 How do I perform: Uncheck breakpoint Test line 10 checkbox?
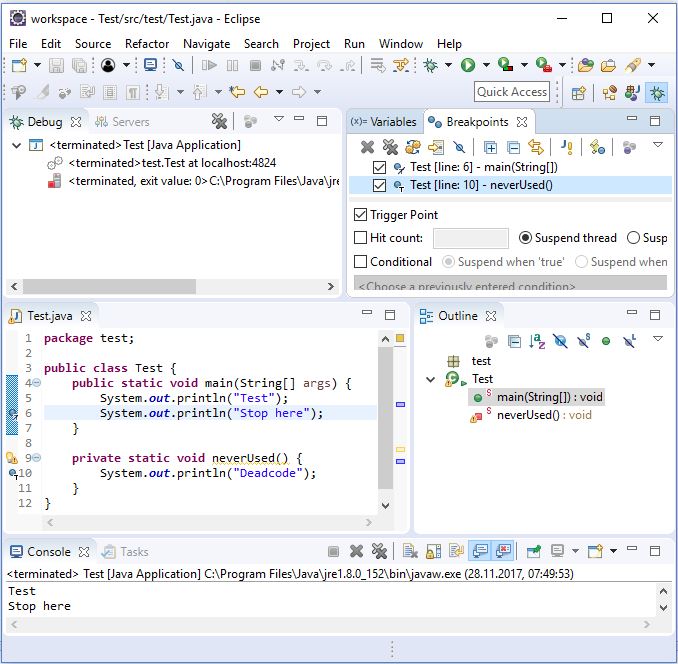coord(379,185)
